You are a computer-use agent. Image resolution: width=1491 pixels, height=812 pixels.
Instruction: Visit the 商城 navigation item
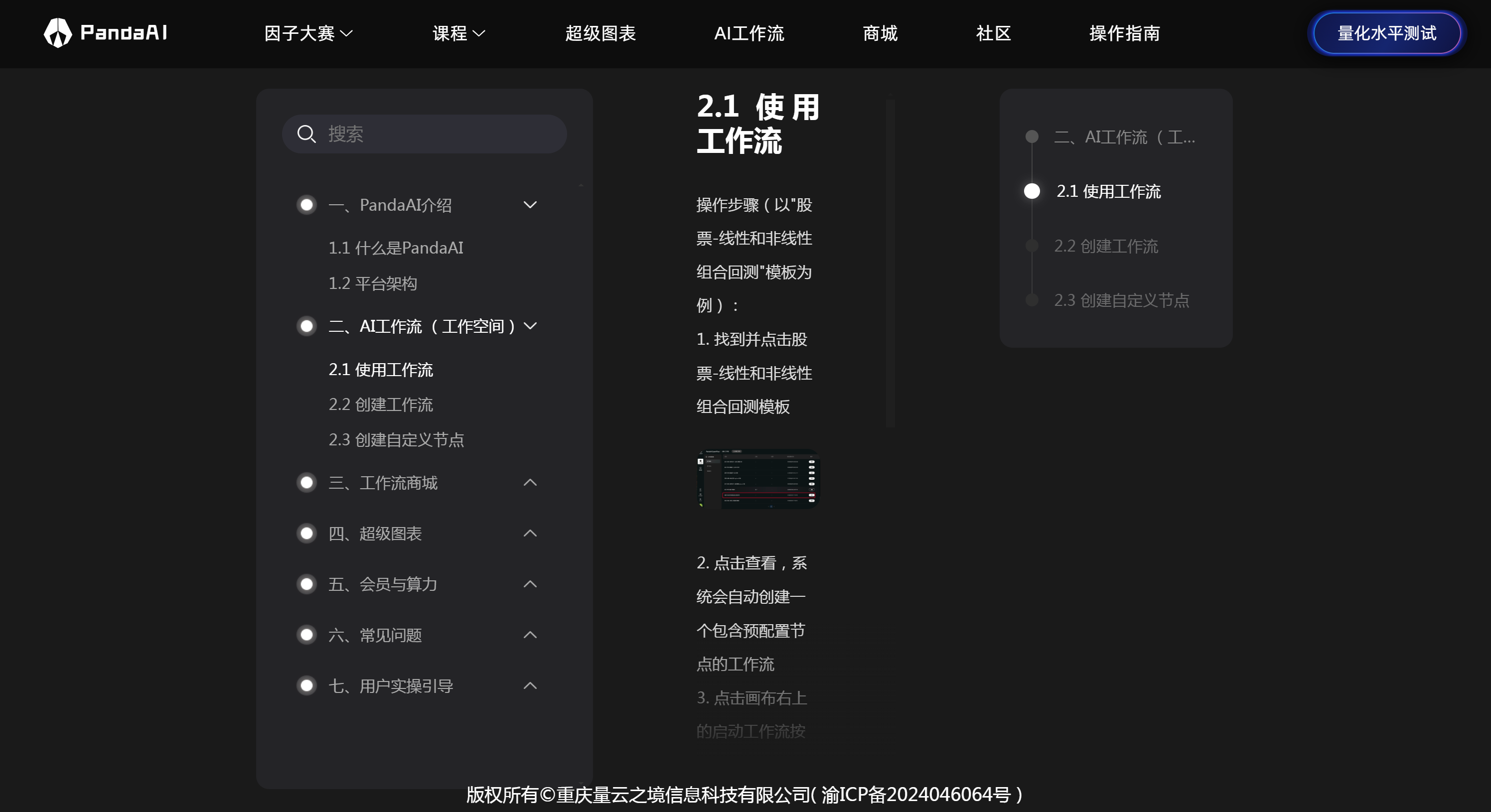[x=880, y=33]
